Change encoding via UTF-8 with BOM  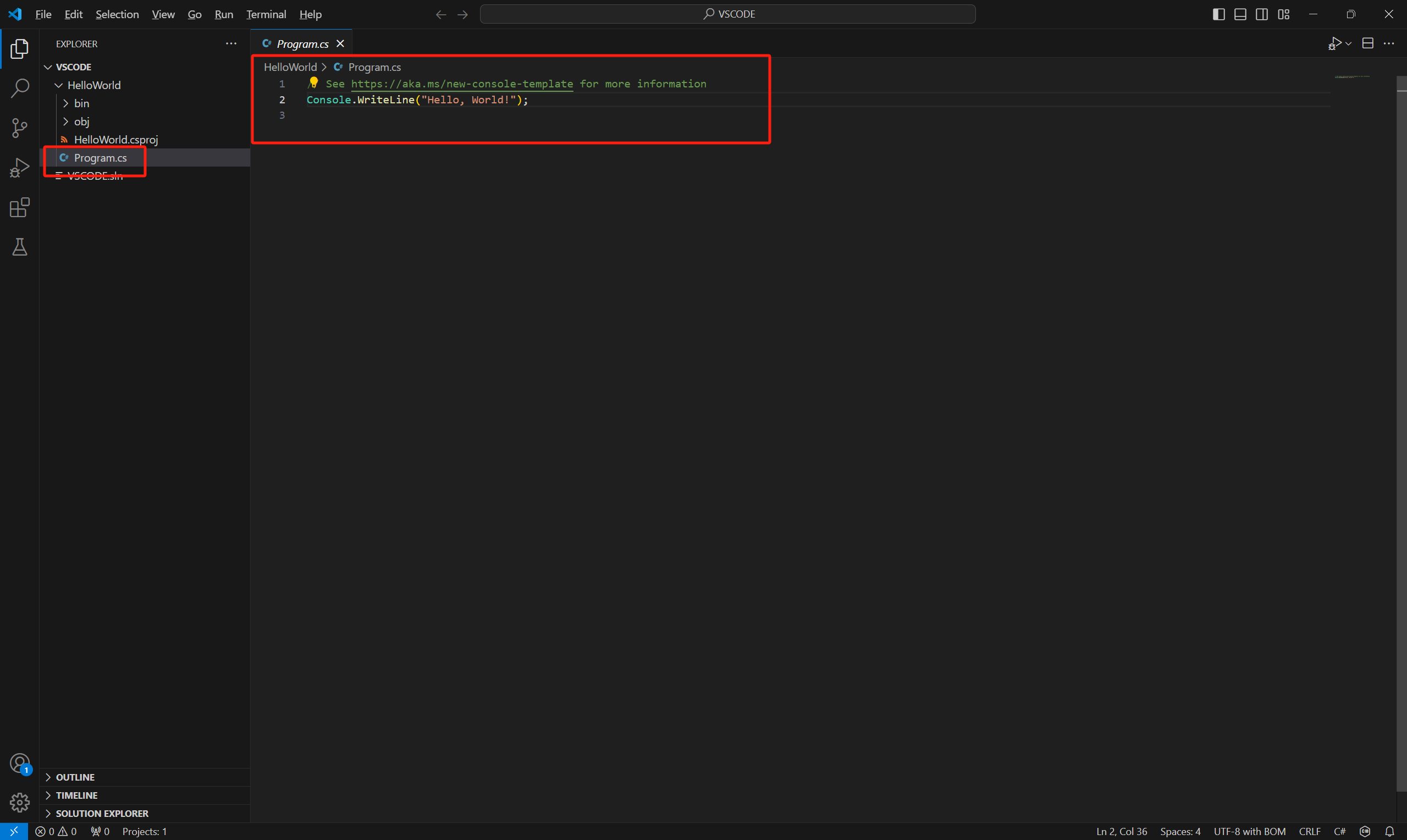point(1250,832)
